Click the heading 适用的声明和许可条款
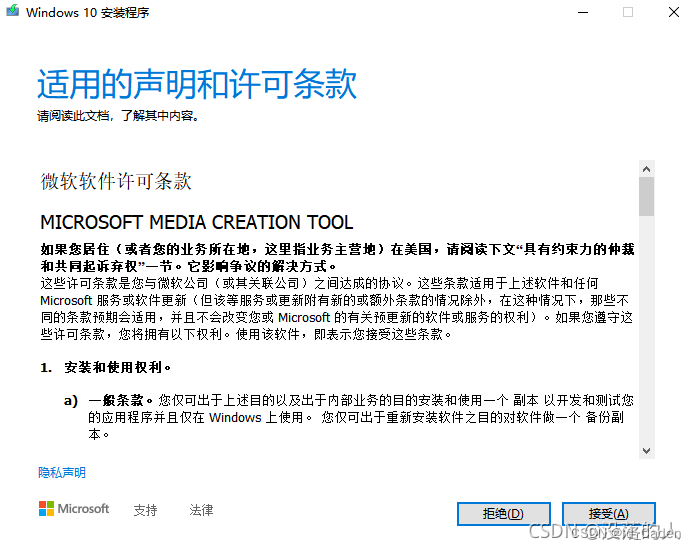Viewport: 696px width, 549px height. (x=197, y=84)
